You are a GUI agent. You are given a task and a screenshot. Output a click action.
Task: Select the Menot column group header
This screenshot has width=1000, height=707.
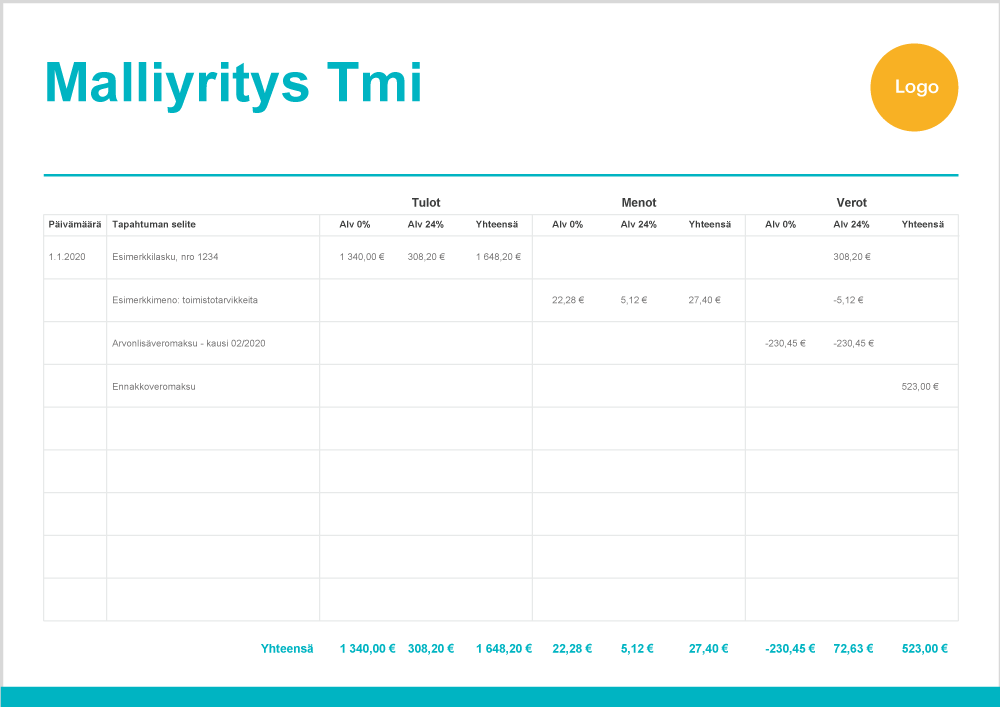click(639, 202)
